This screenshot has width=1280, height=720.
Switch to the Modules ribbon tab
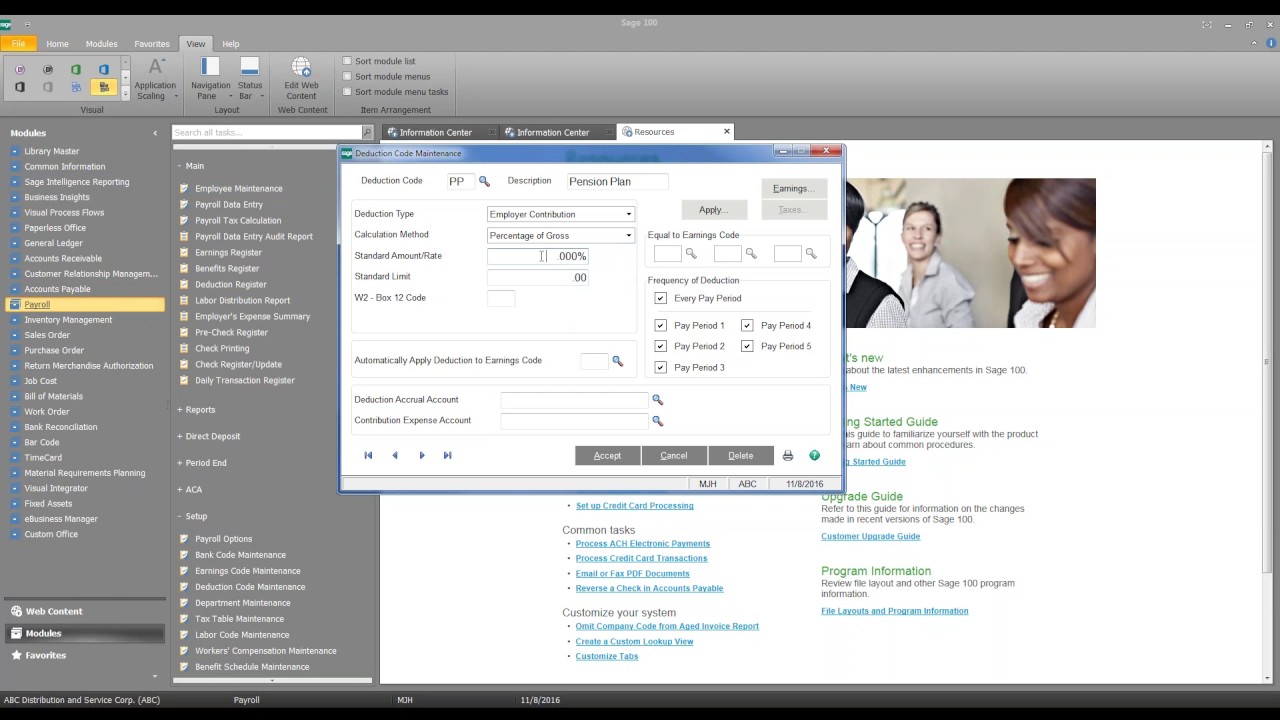point(101,44)
